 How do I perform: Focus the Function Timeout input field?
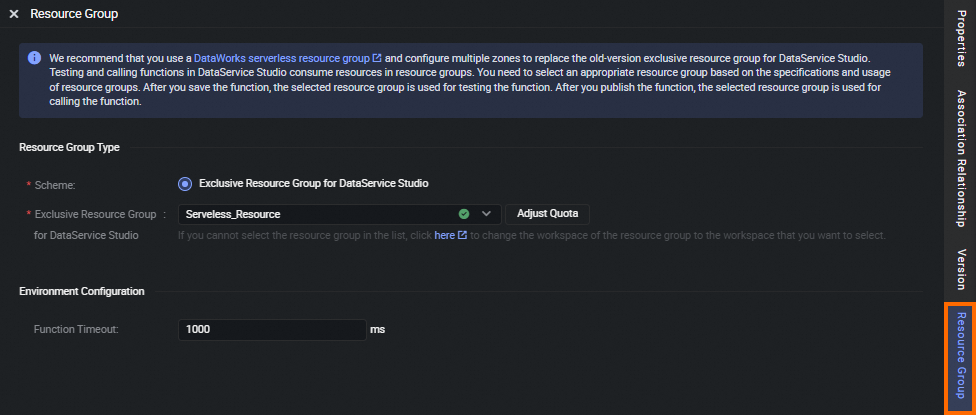click(271, 329)
